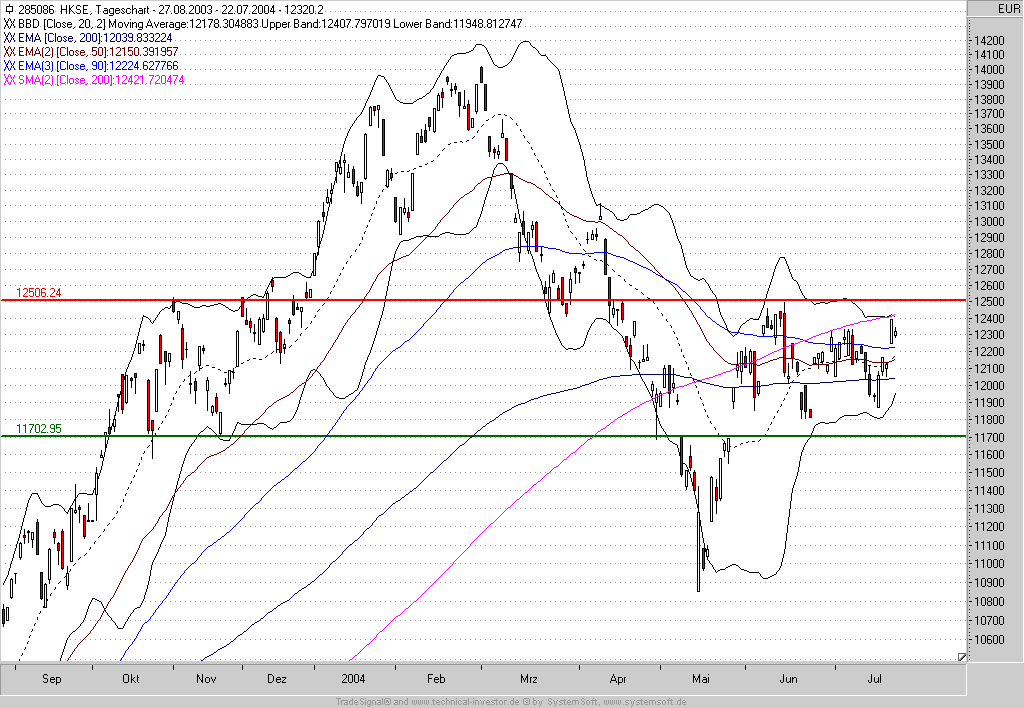Click the 13000 price scale value
This screenshot has height=708, width=1024.
point(989,222)
